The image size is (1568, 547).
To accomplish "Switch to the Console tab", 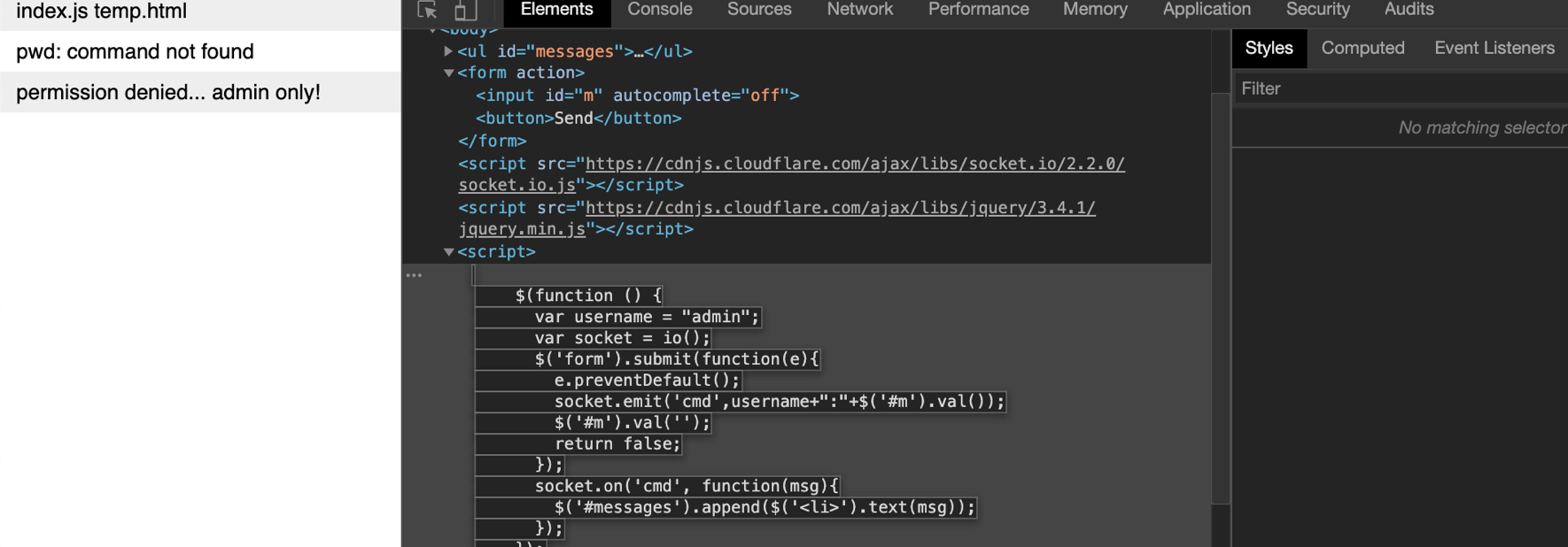I will point(660,10).
